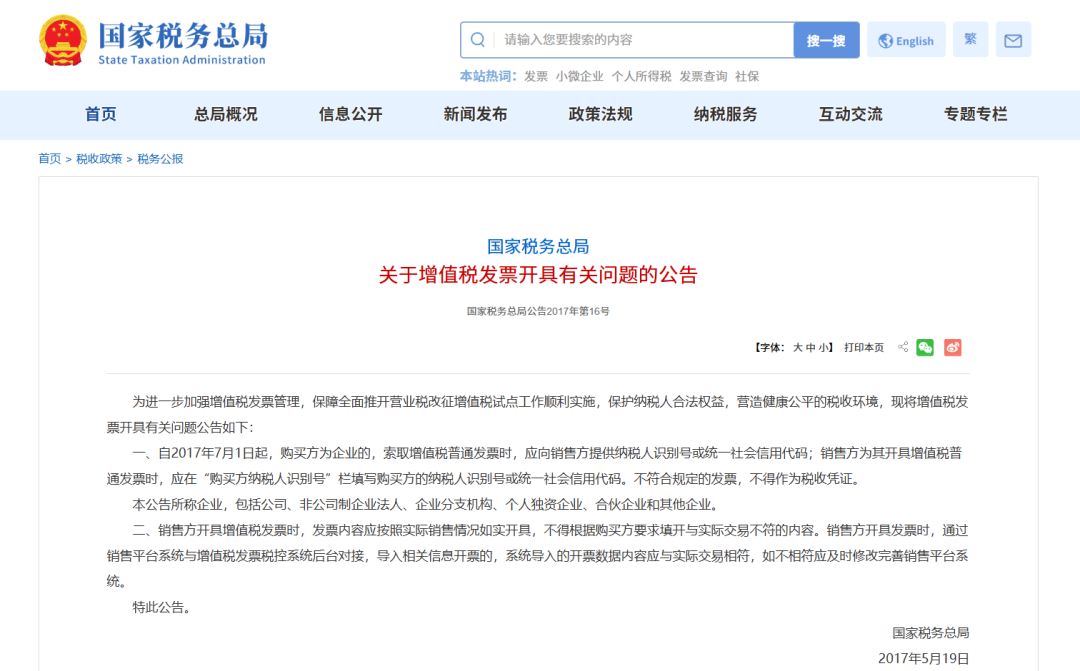Open the share icon next to 打印本页
The height and width of the screenshot is (671, 1080).
(902, 347)
